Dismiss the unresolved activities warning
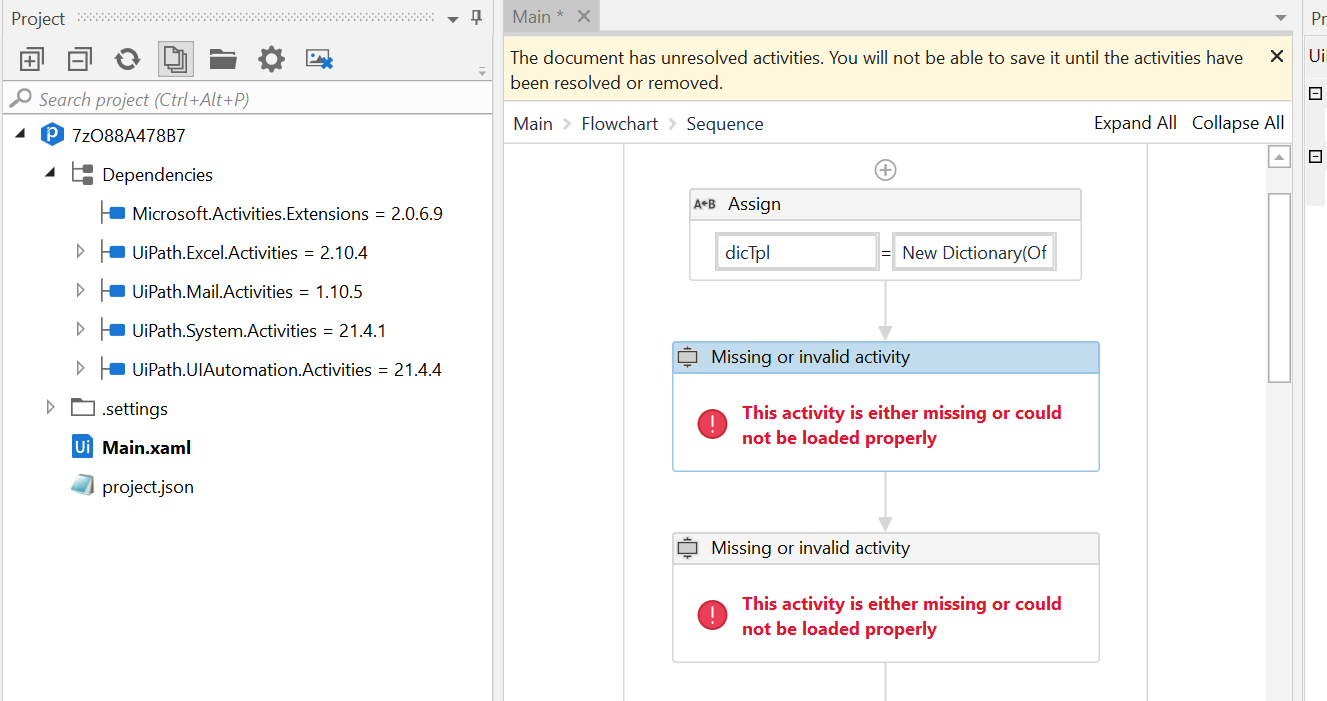 point(1276,57)
